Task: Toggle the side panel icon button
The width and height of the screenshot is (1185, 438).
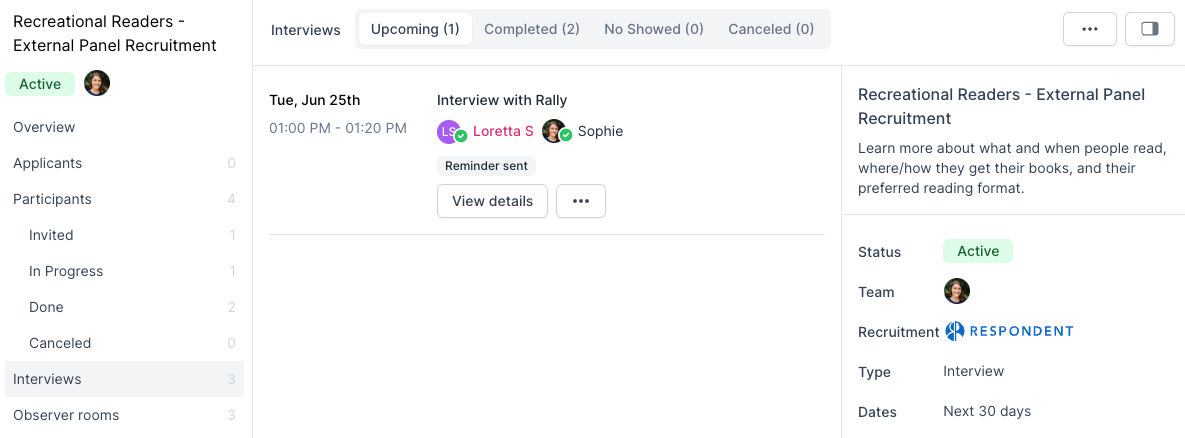Action: pos(1149,30)
